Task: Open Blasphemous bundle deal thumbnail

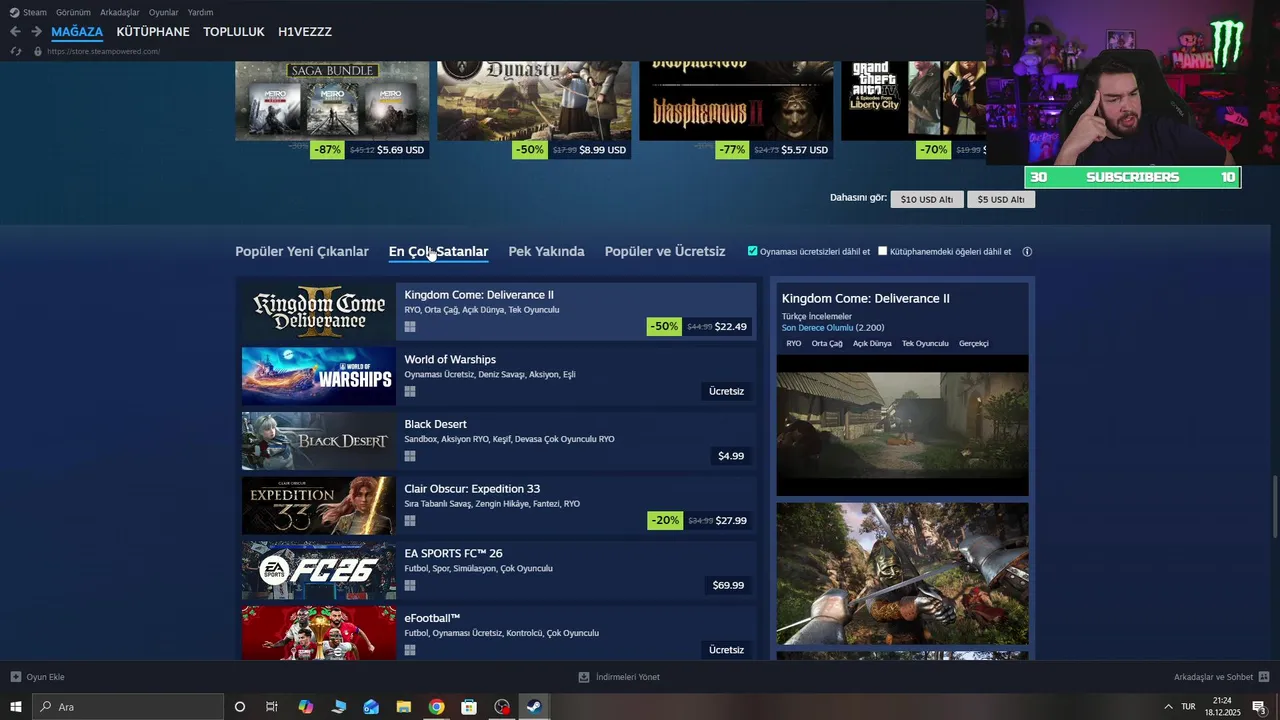Action: click(736, 101)
